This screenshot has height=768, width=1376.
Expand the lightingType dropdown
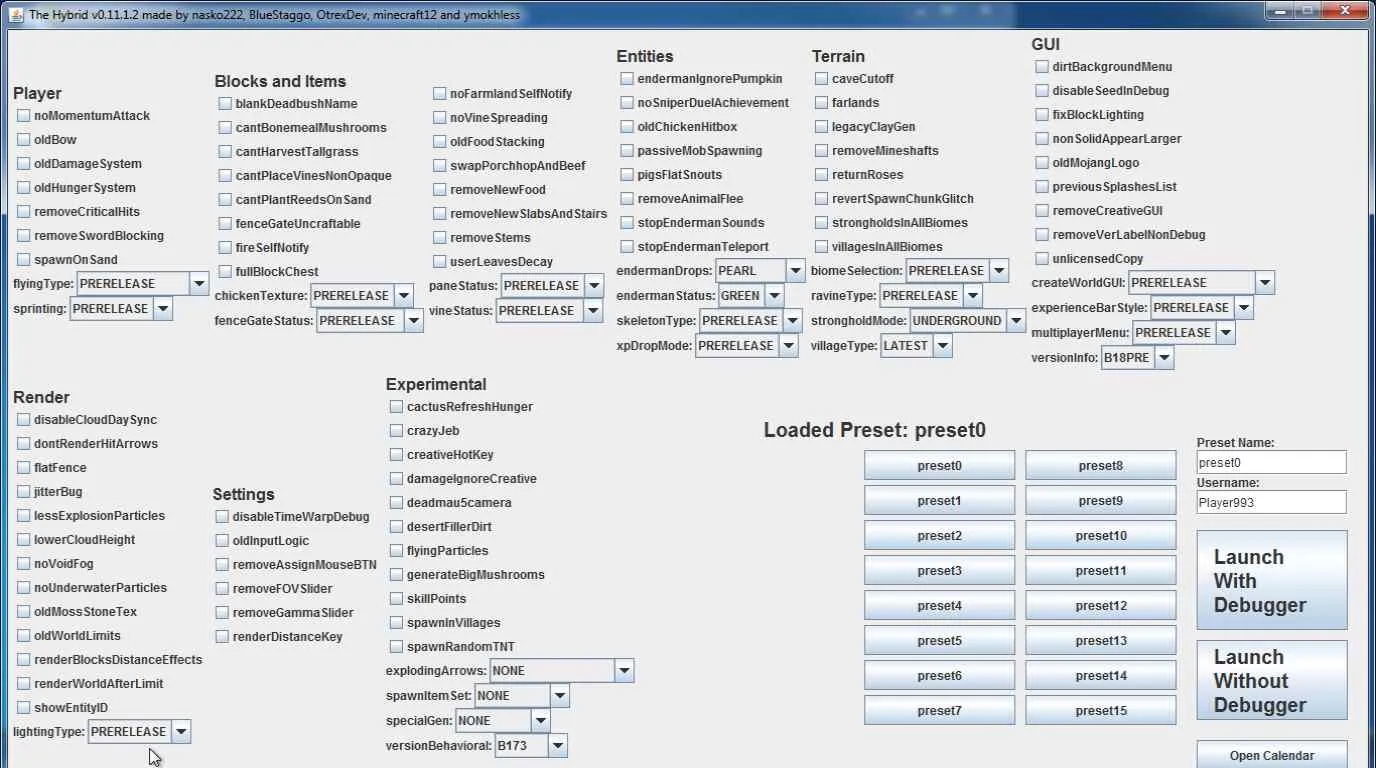139,732
